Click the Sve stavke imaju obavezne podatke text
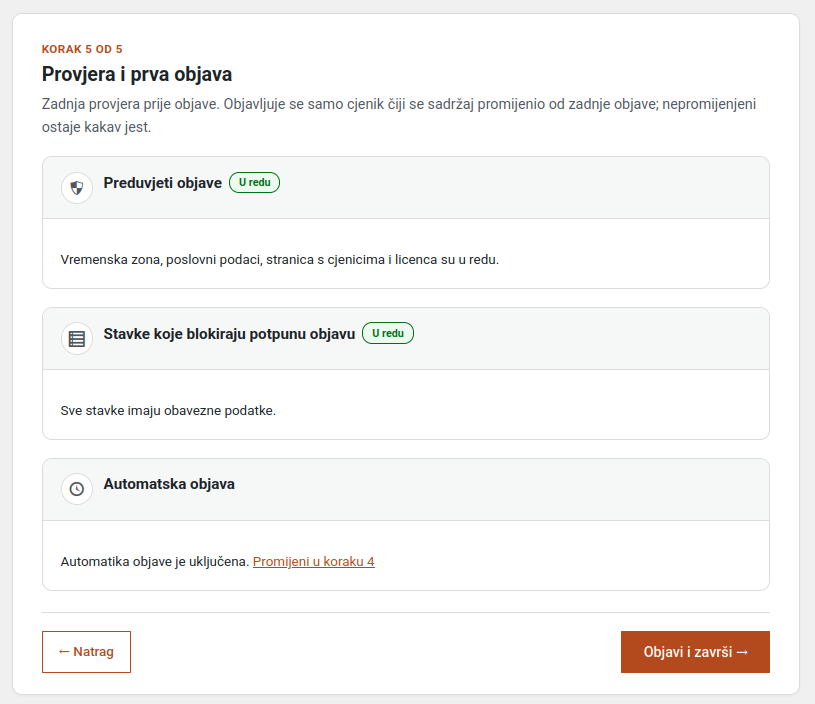 [168, 410]
